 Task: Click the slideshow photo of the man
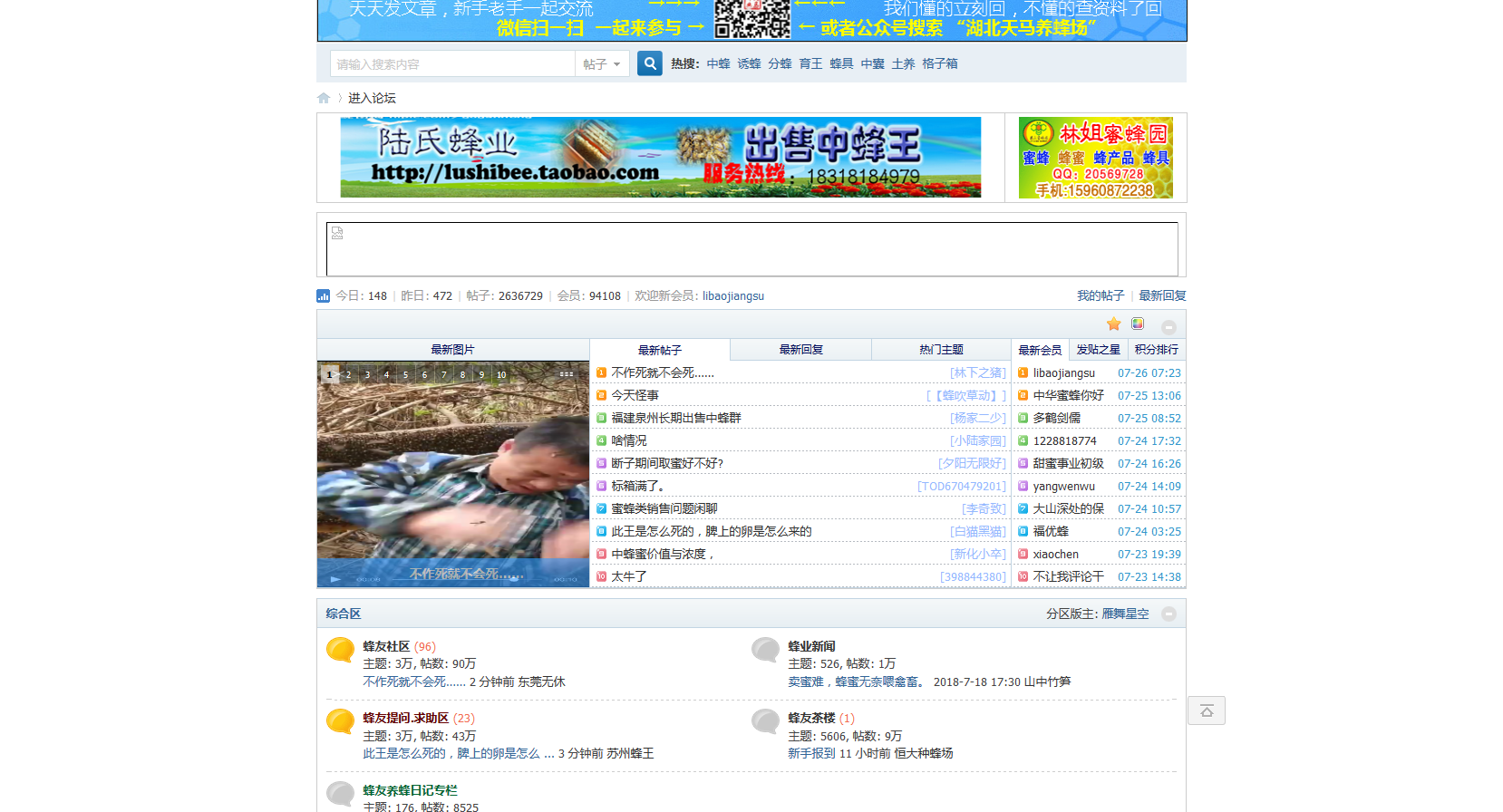tap(453, 474)
